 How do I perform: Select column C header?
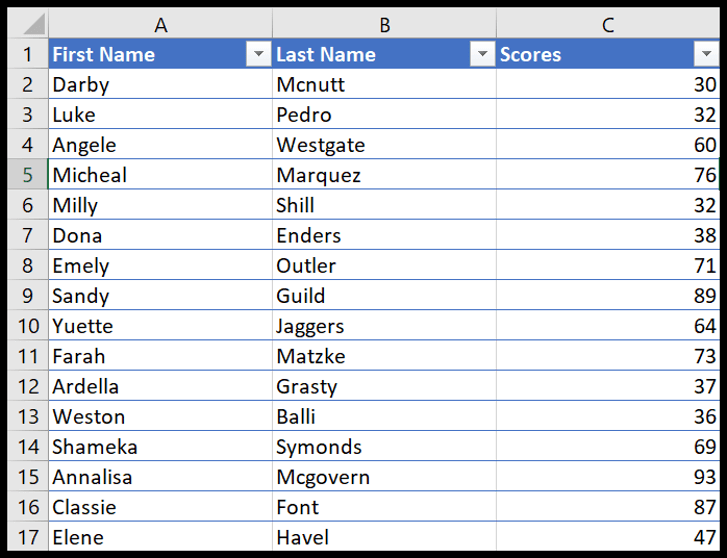click(607, 24)
